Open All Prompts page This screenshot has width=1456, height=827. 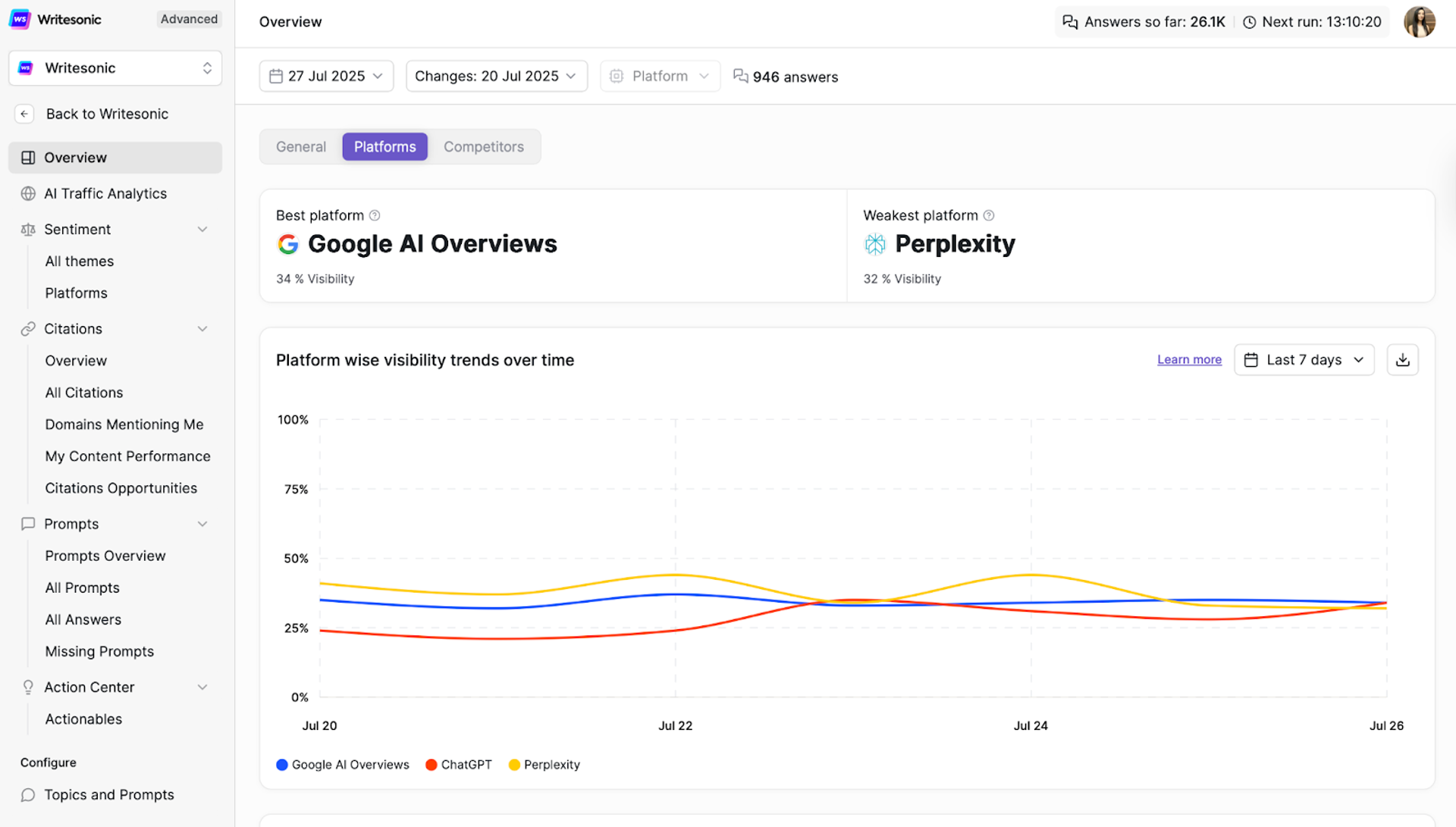point(83,587)
